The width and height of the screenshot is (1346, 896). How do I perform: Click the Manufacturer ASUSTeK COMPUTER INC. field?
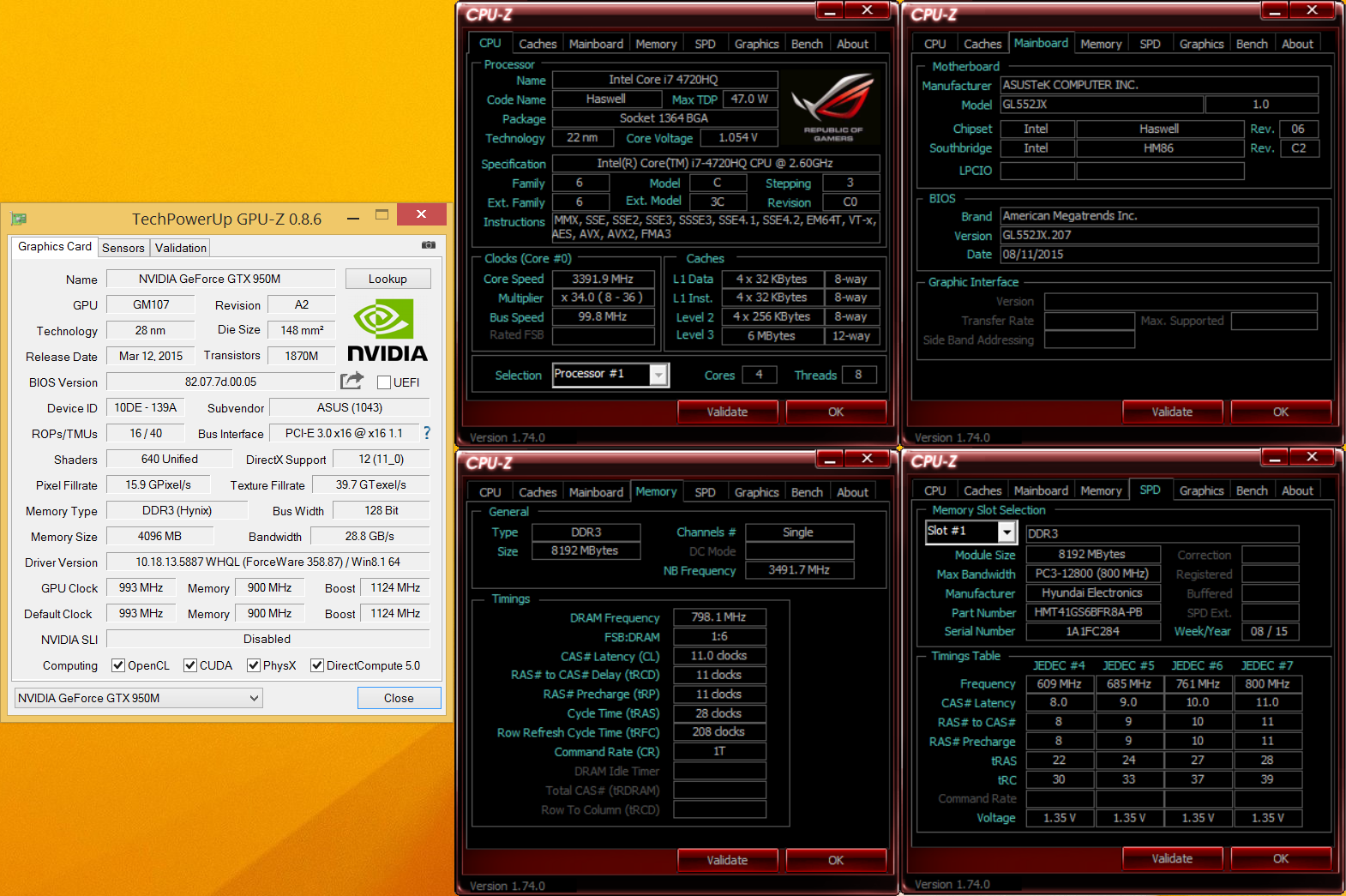point(1159,85)
